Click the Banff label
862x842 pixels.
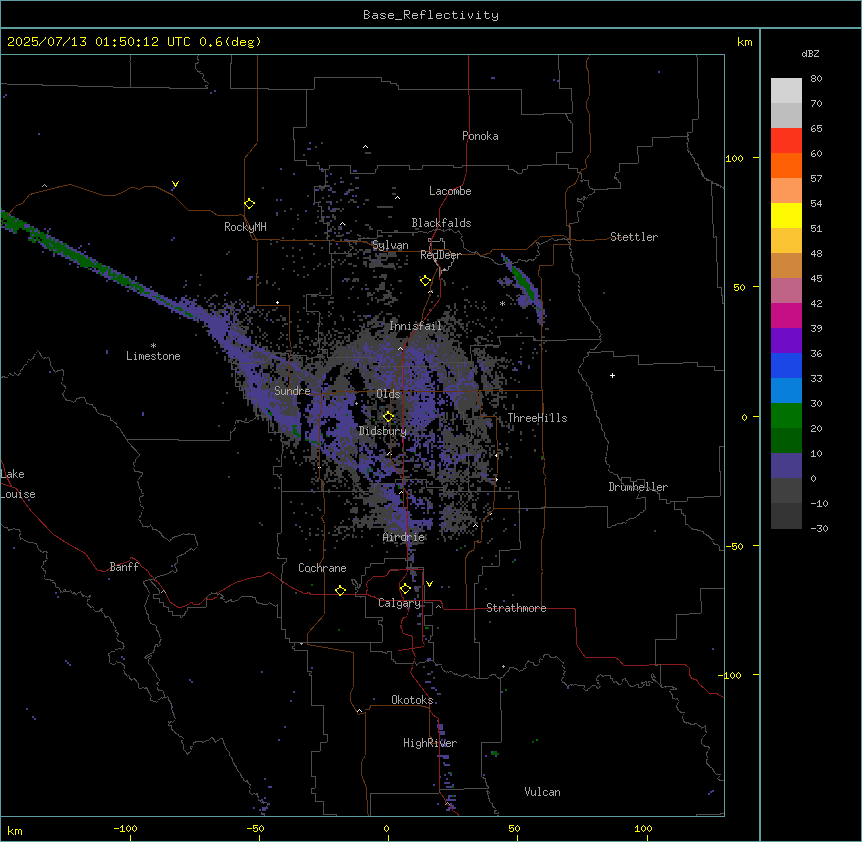click(124, 567)
